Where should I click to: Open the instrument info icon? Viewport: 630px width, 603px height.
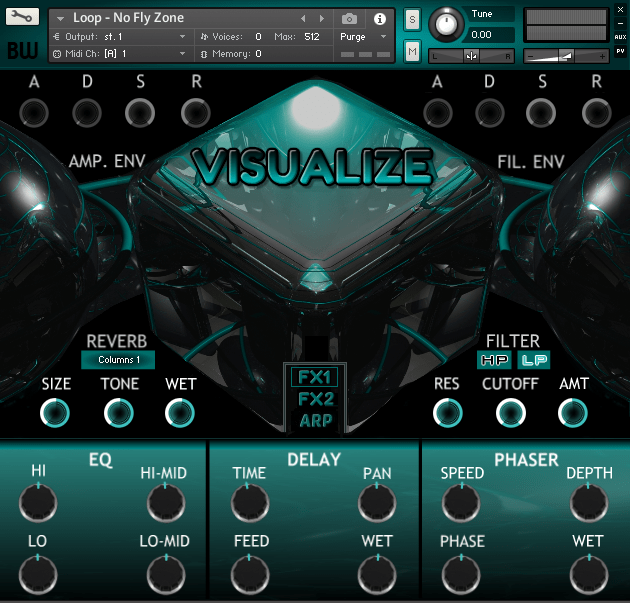[380, 18]
